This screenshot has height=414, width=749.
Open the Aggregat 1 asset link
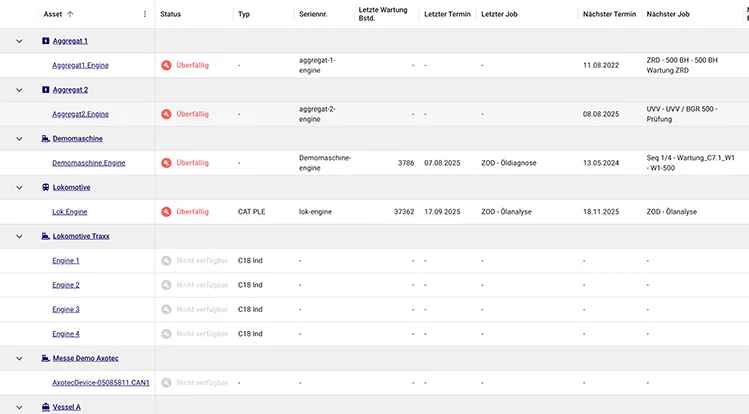[70, 41]
